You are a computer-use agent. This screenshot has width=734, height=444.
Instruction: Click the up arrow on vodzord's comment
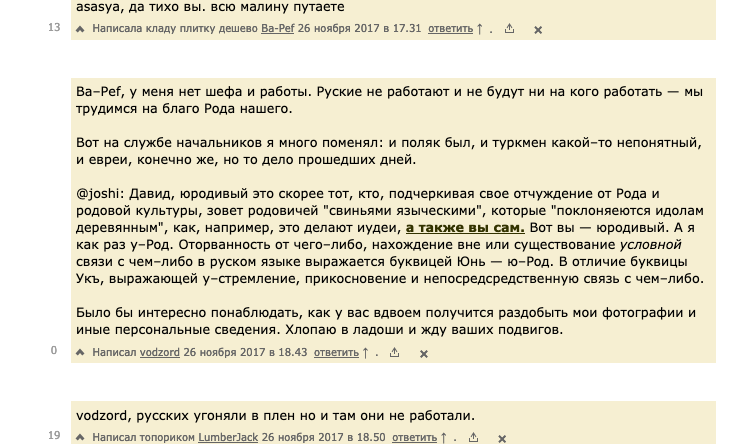[365, 352]
